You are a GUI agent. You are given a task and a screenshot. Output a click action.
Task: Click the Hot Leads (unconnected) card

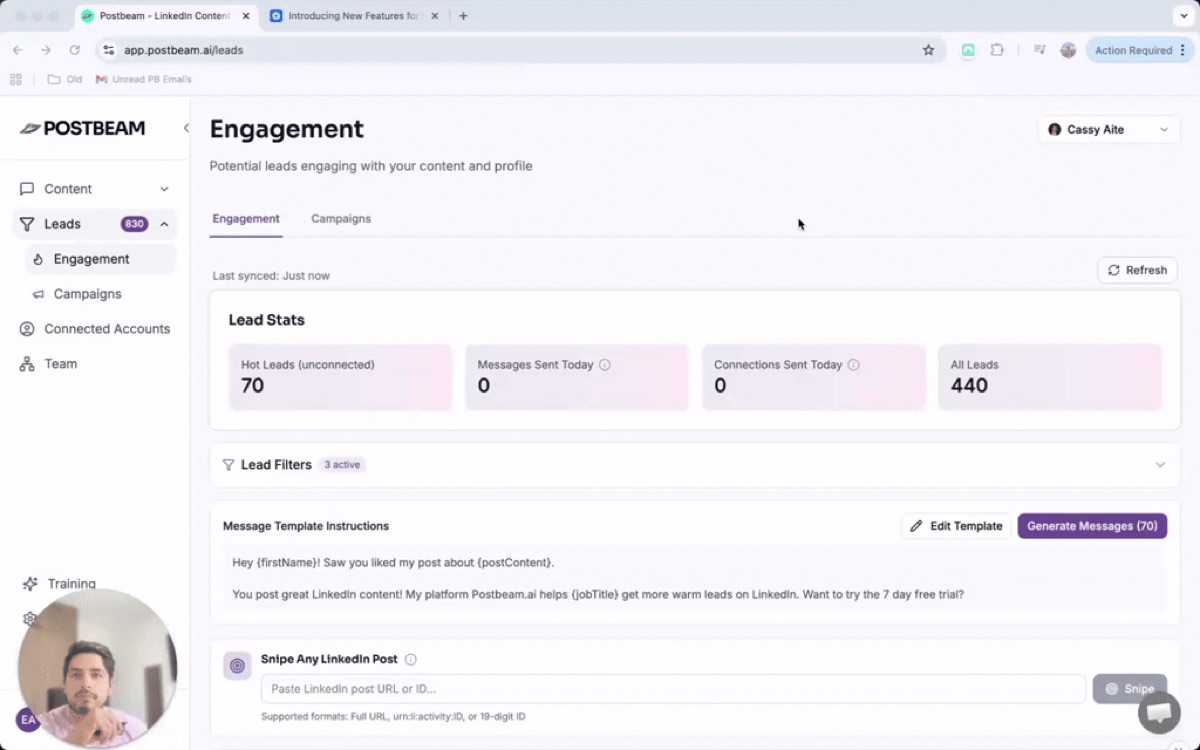(340, 377)
